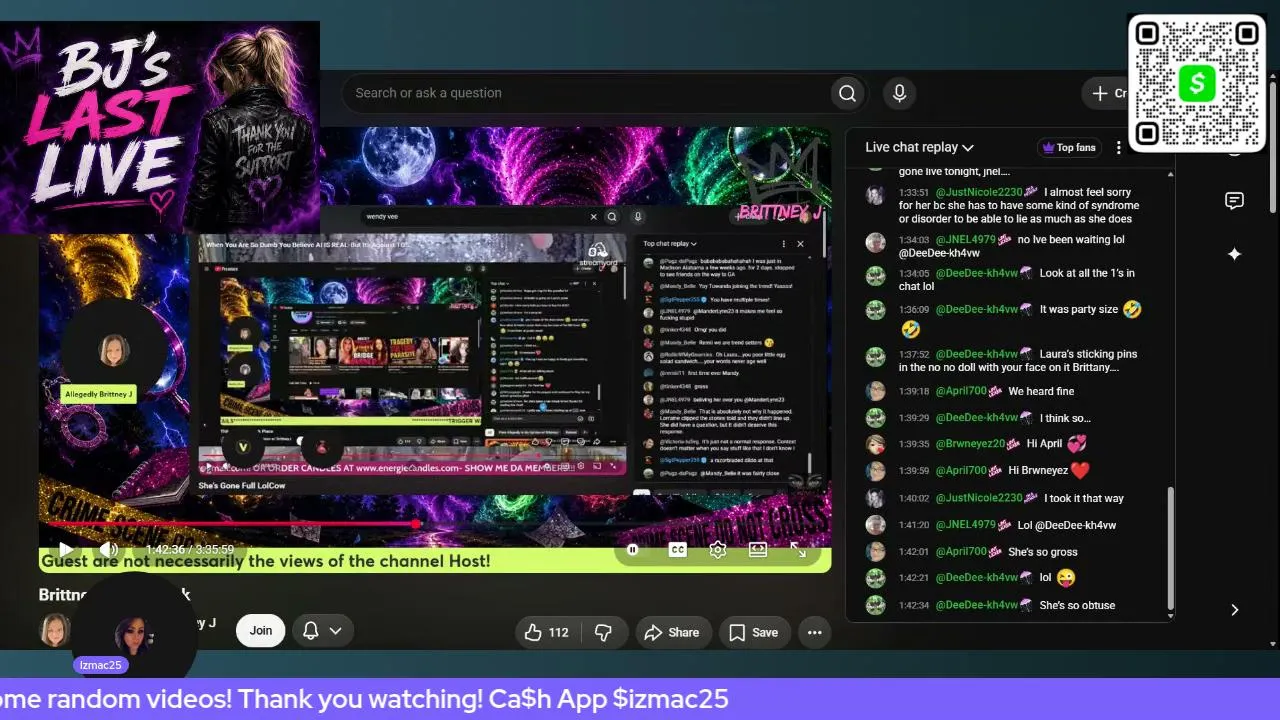The image size is (1280, 720).
Task: Dislike the video with the thumbs-down icon
Action: [x=603, y=632]
